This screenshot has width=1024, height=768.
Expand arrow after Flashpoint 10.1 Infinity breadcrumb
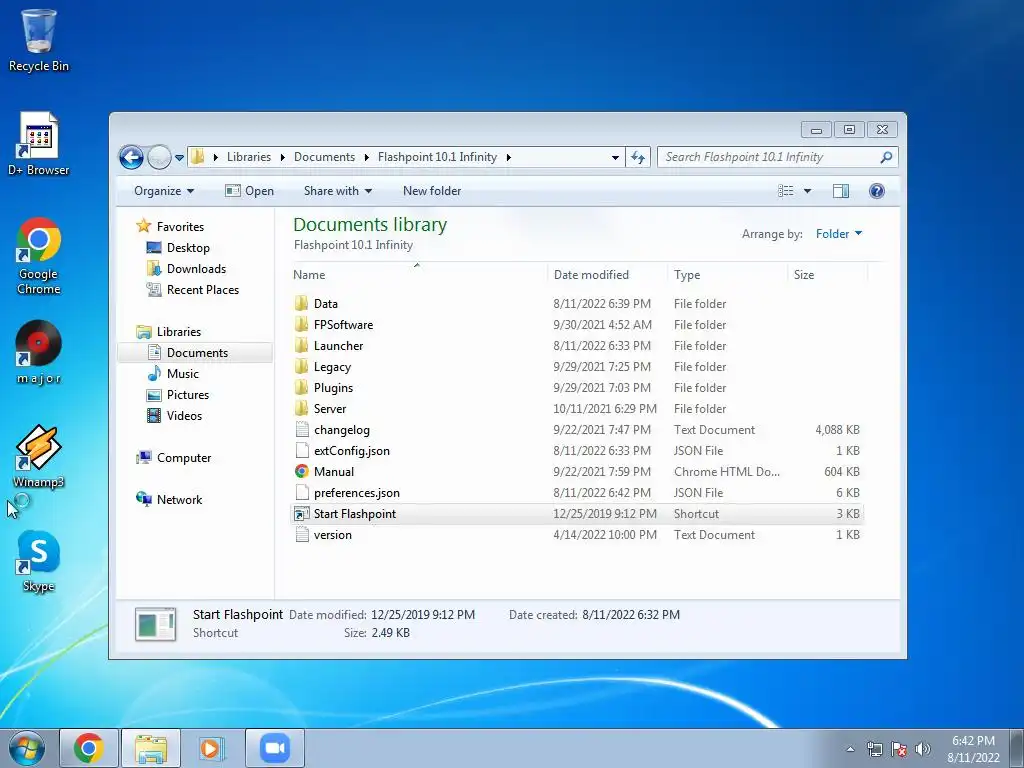click(508, 157)
